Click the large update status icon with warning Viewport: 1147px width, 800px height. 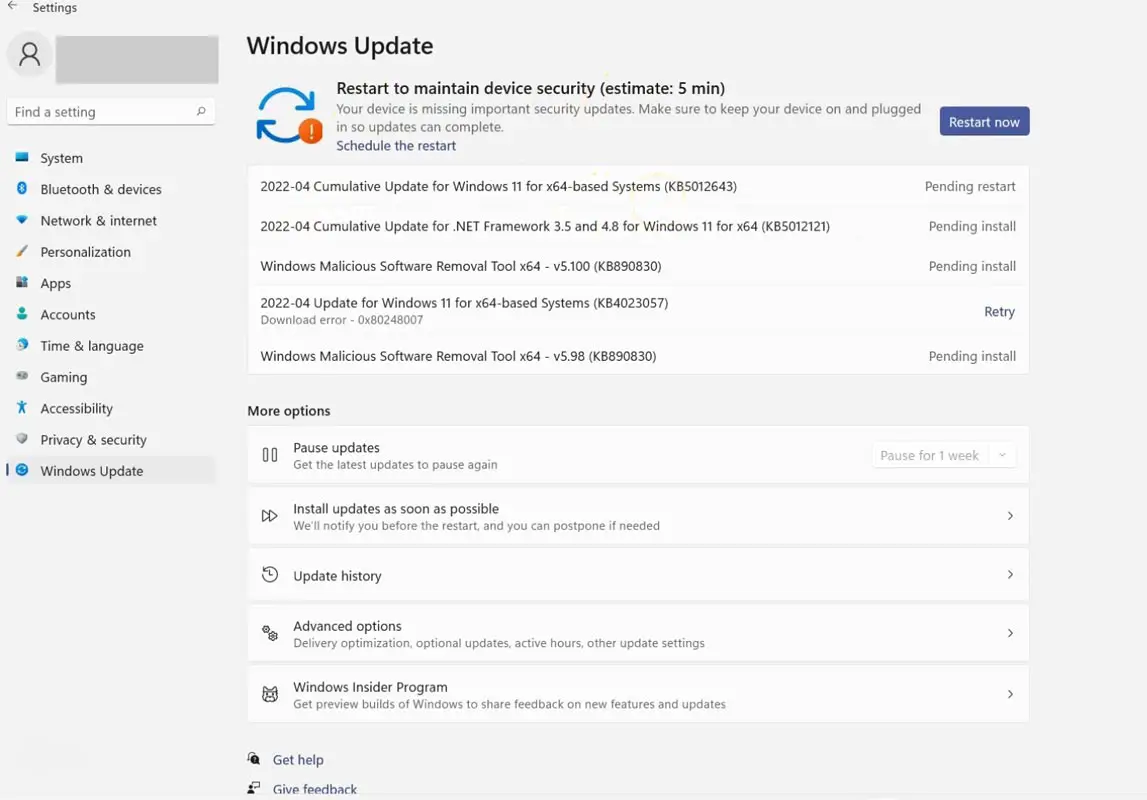289,116
